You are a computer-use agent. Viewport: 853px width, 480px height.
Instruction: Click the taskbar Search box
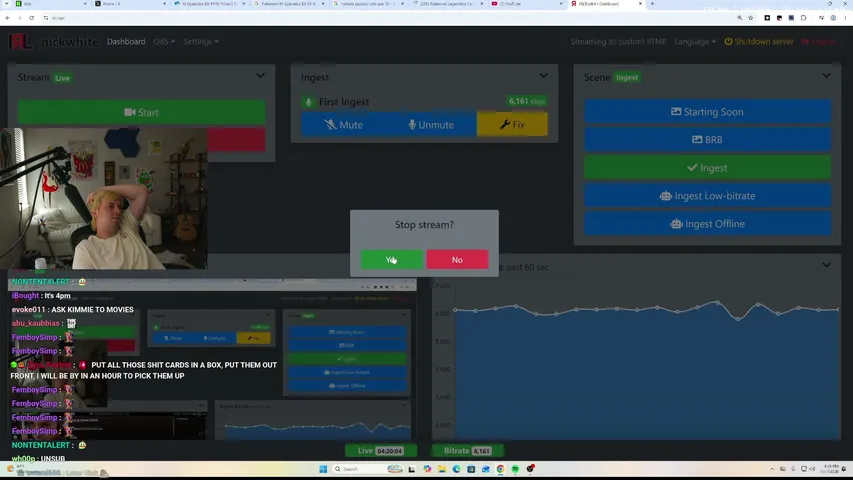(x=367, y=469)
